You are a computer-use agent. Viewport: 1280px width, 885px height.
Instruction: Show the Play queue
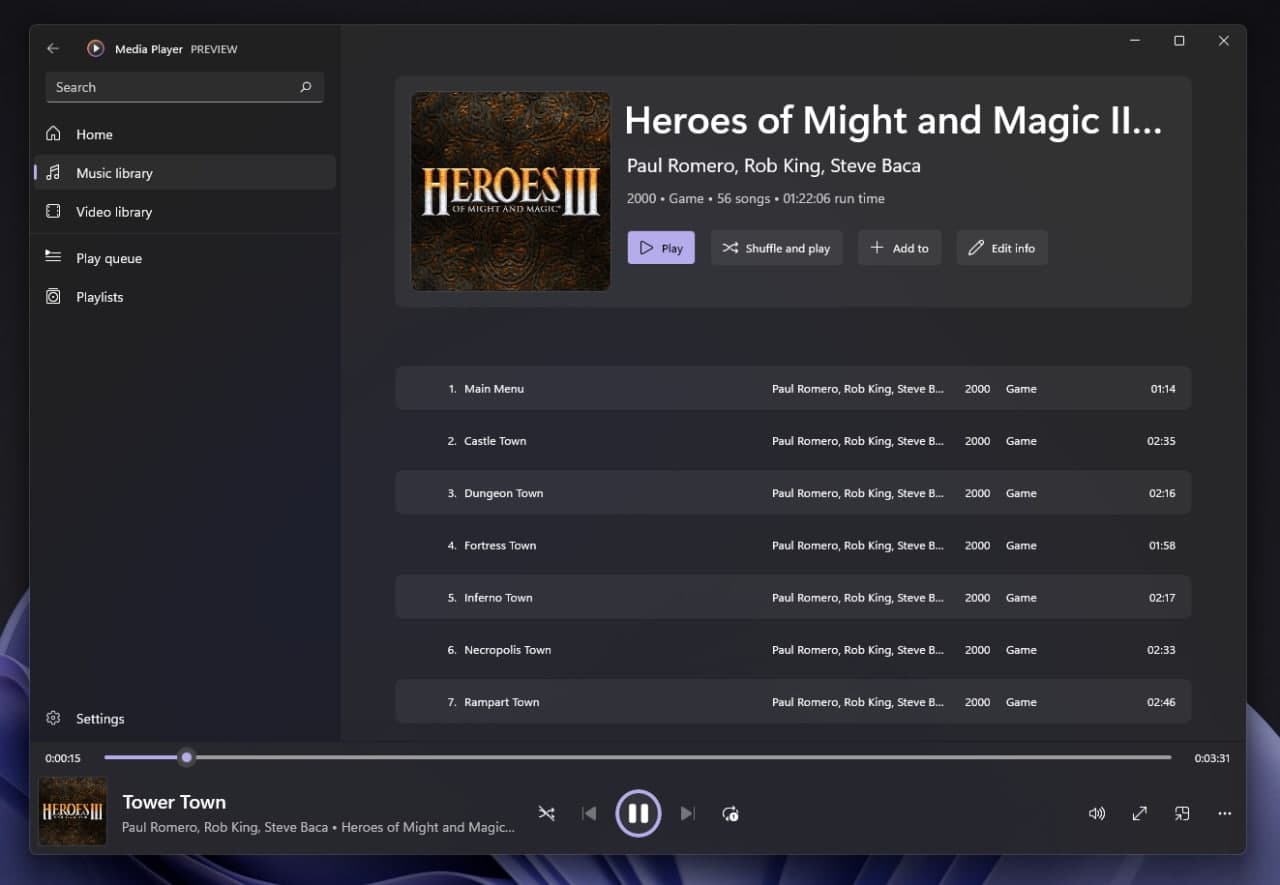click(109, 258)
